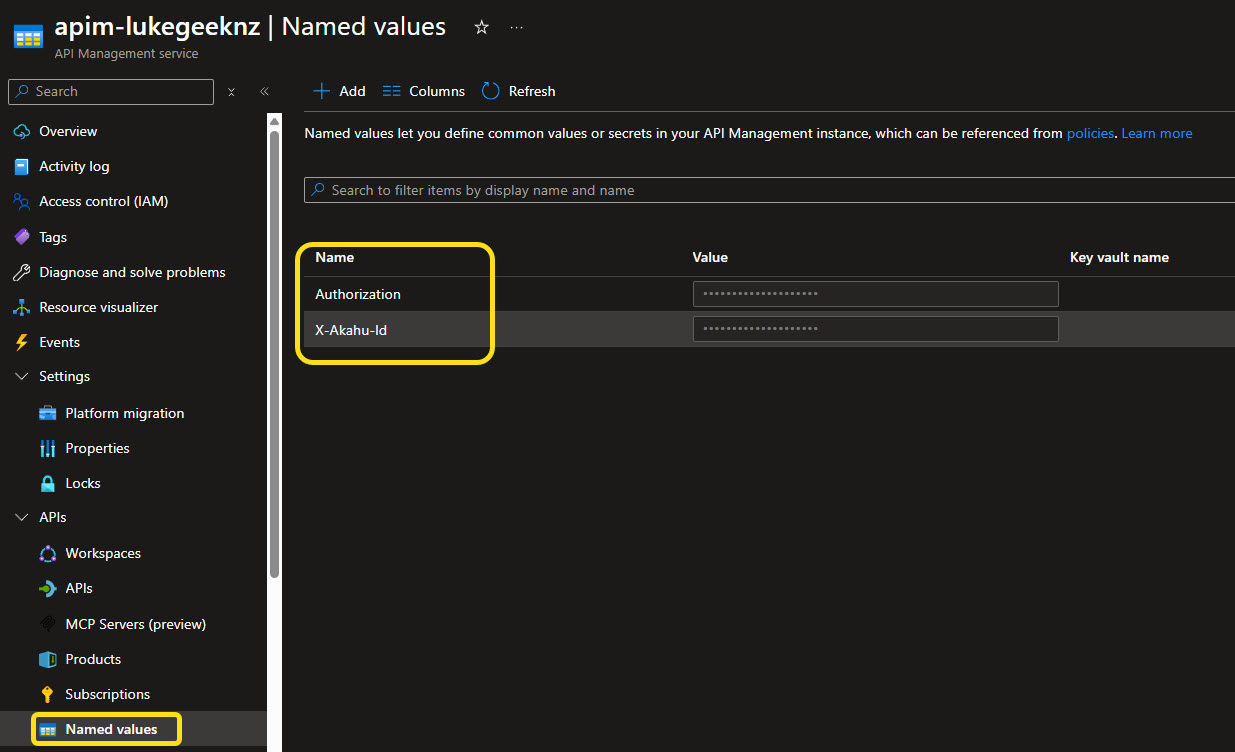The image size is (1235, 752).
Task: Click the masked Authorization value field
Action: pos(875,294)
